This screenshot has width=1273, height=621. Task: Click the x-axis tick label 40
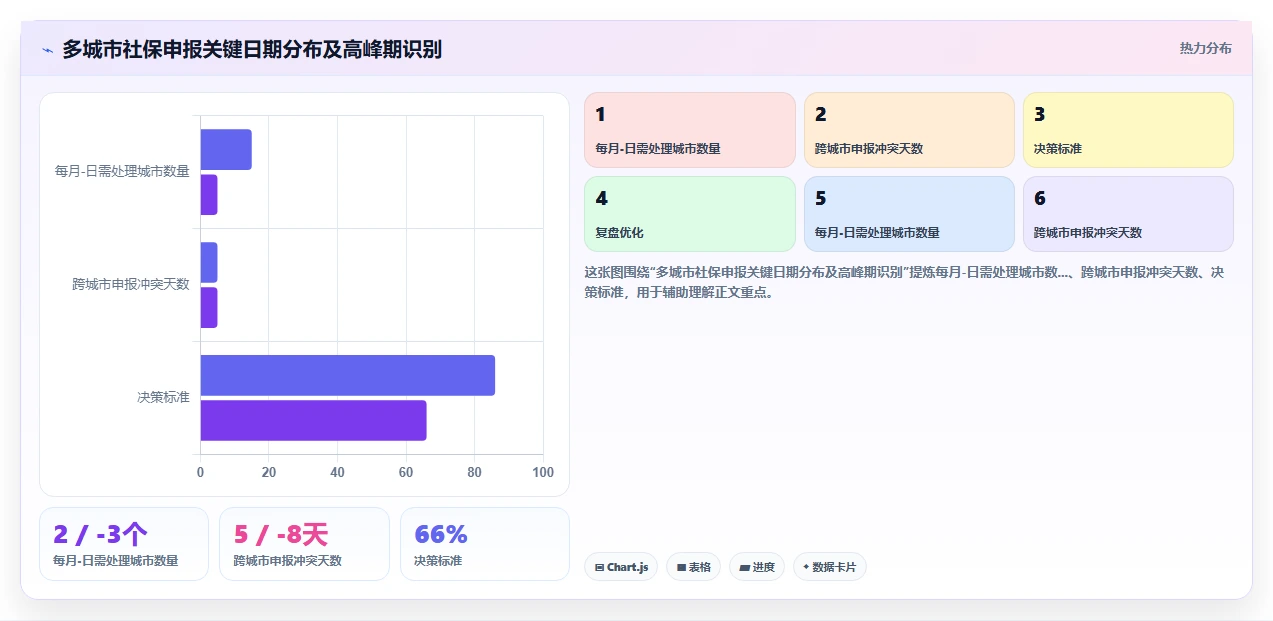coord(337,472)
